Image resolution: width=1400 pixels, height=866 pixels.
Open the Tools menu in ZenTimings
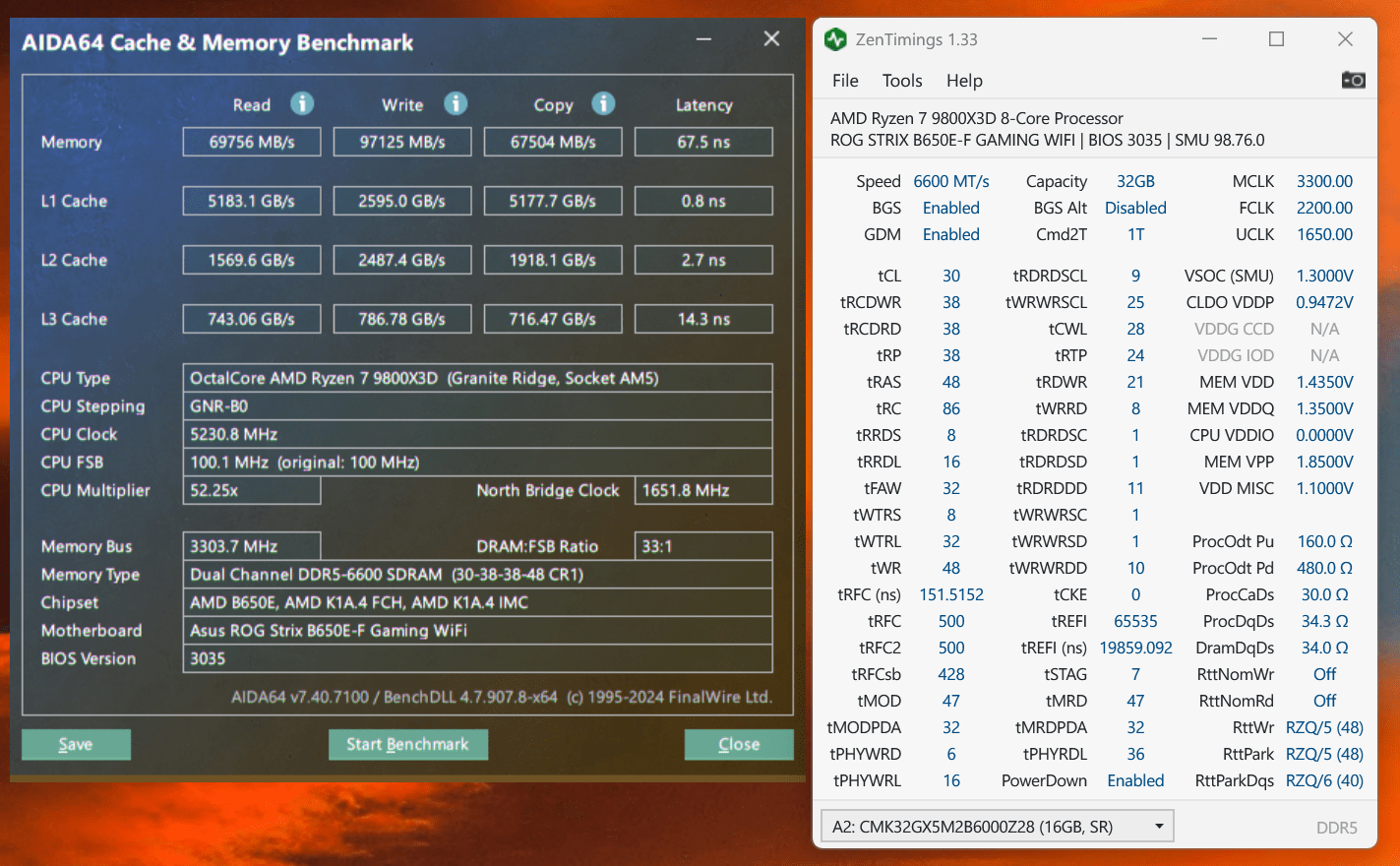[902, 81]
